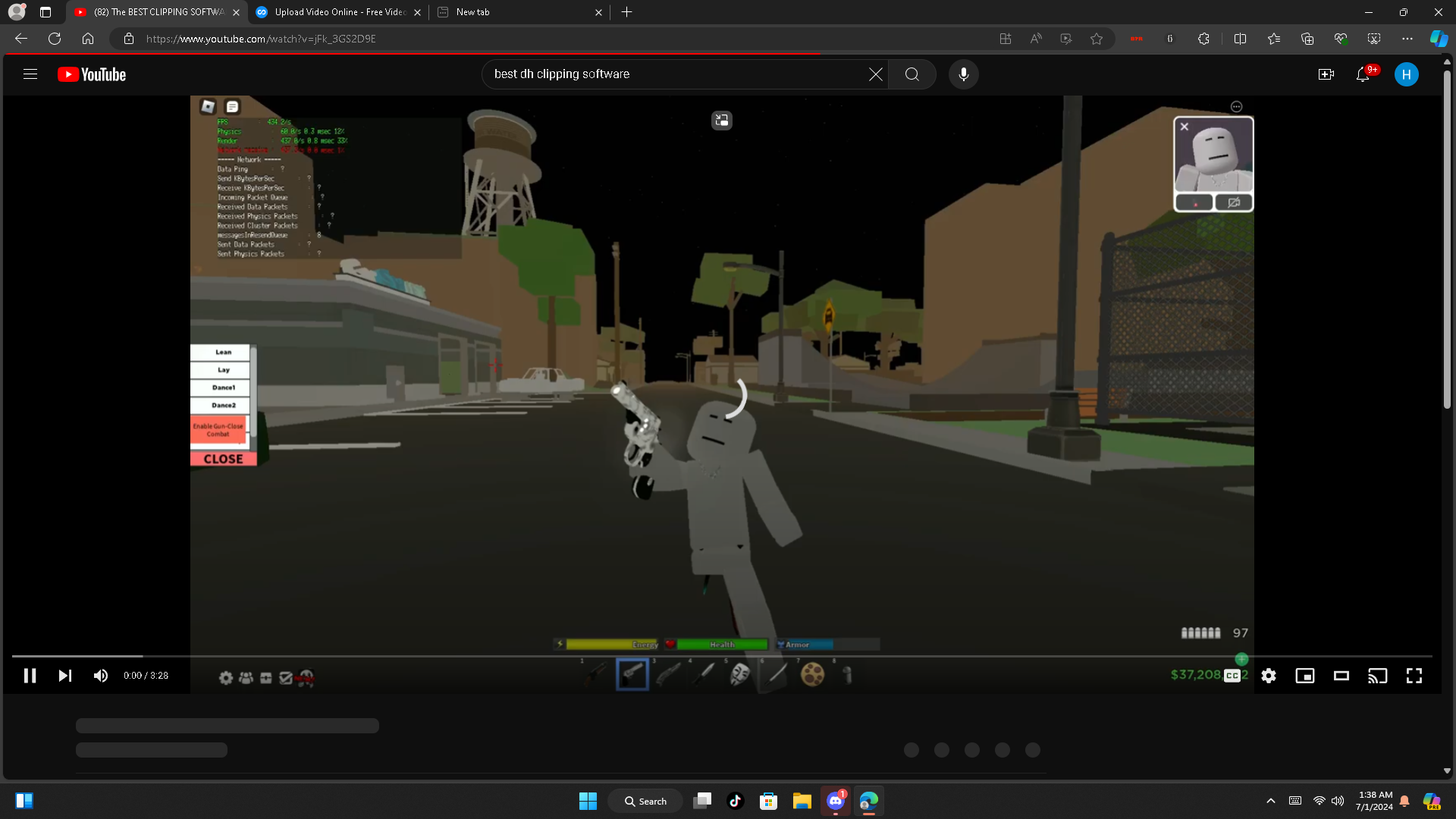Launch TikTok from the taskbar

736,801
